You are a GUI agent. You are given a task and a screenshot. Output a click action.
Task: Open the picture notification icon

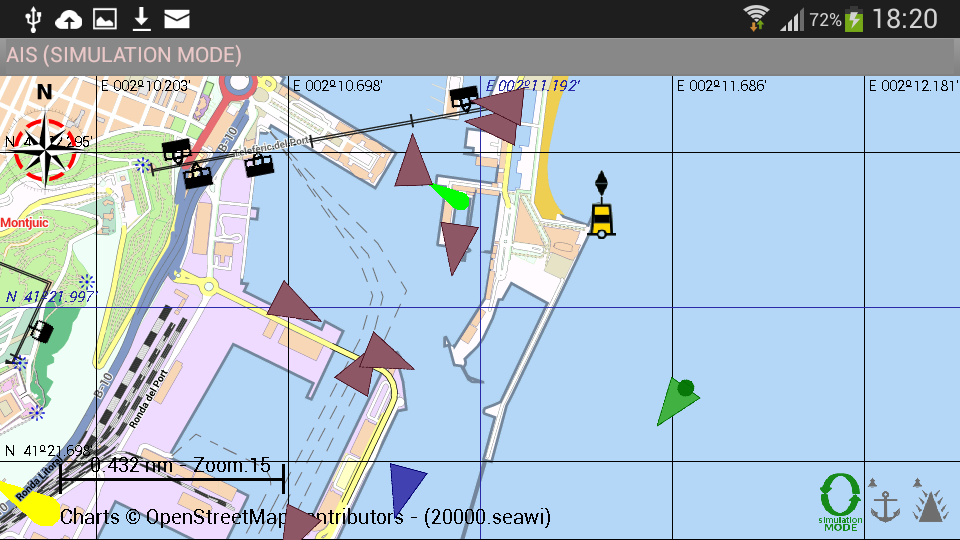(105, 20)
